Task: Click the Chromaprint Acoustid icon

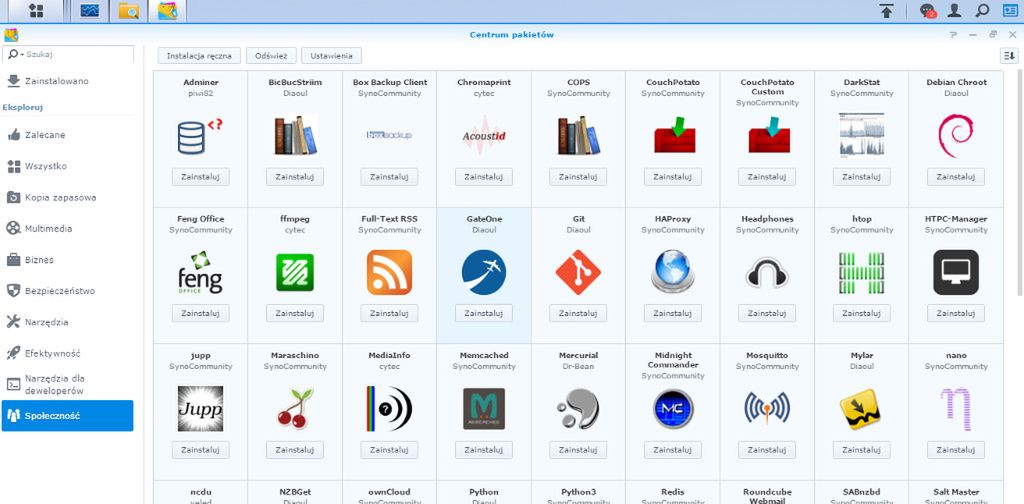Action: tap(484, 136)
